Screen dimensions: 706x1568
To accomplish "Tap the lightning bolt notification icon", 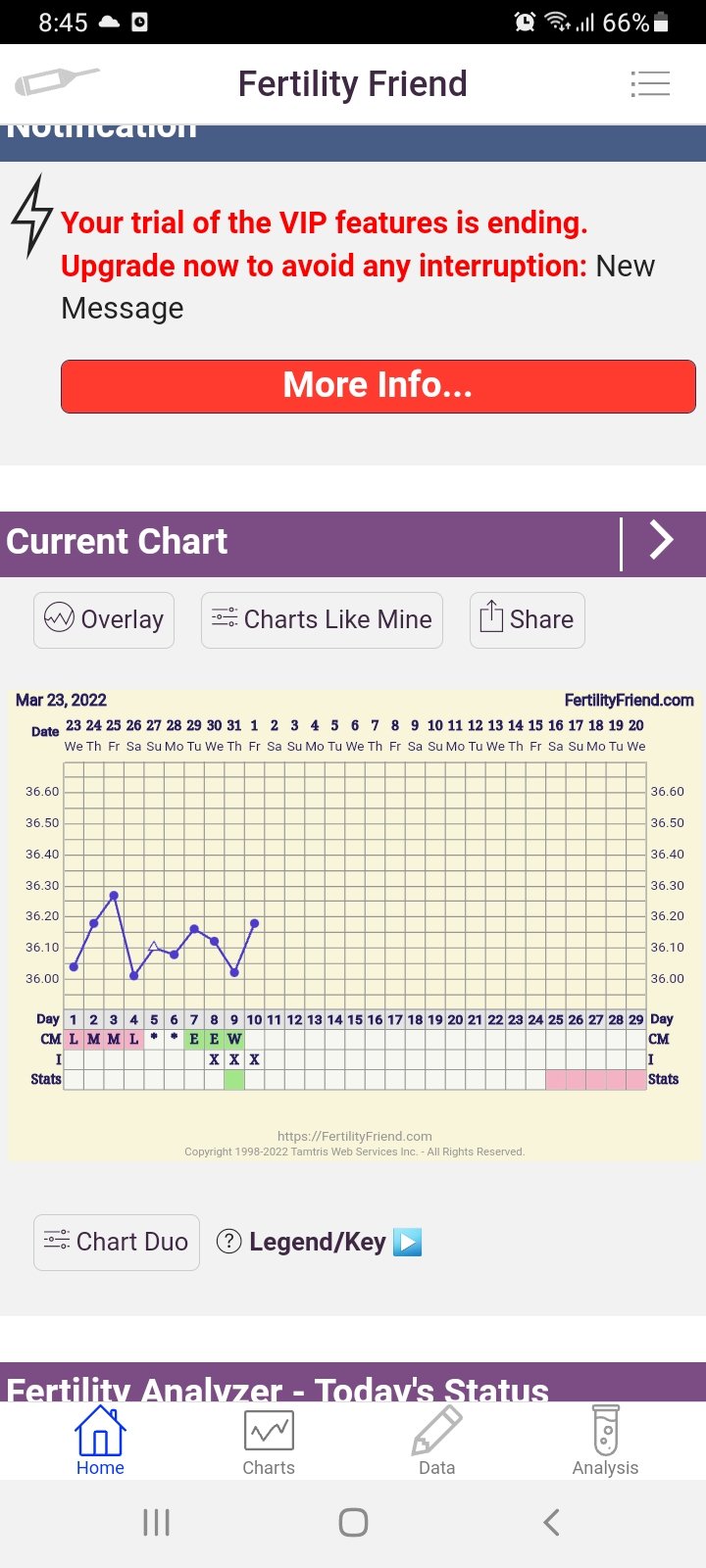I will (x=32, y=216).
